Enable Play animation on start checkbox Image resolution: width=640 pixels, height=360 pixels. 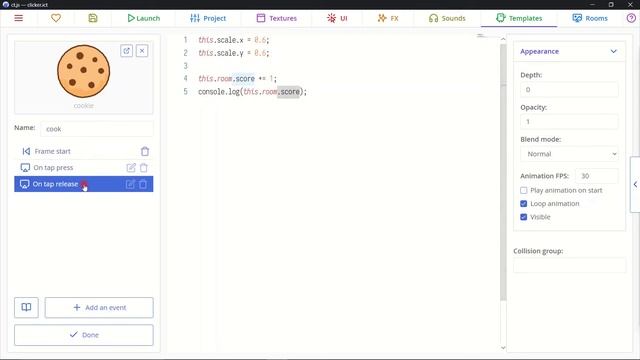[x=524, y=190]
